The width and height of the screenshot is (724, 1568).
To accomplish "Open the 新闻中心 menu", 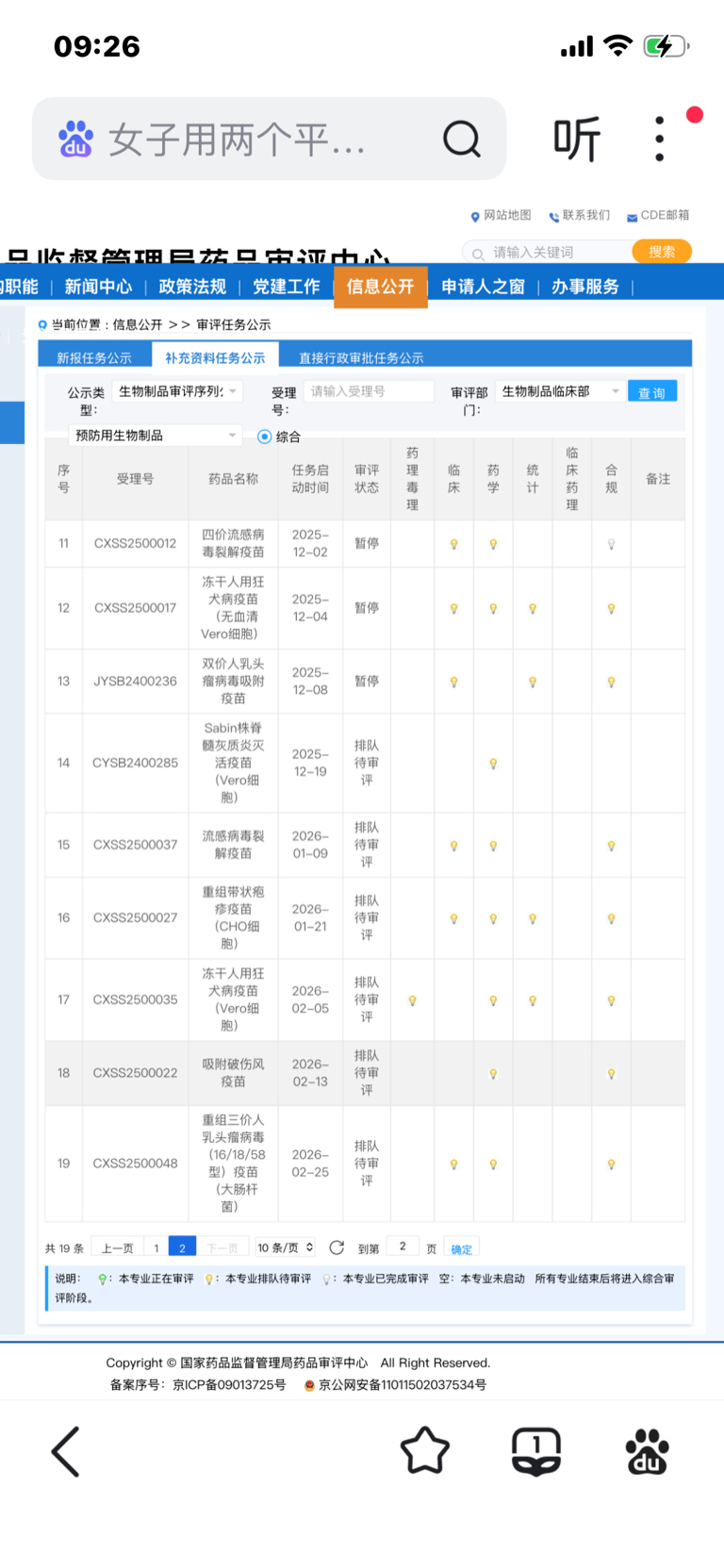I will click(98, 287).
